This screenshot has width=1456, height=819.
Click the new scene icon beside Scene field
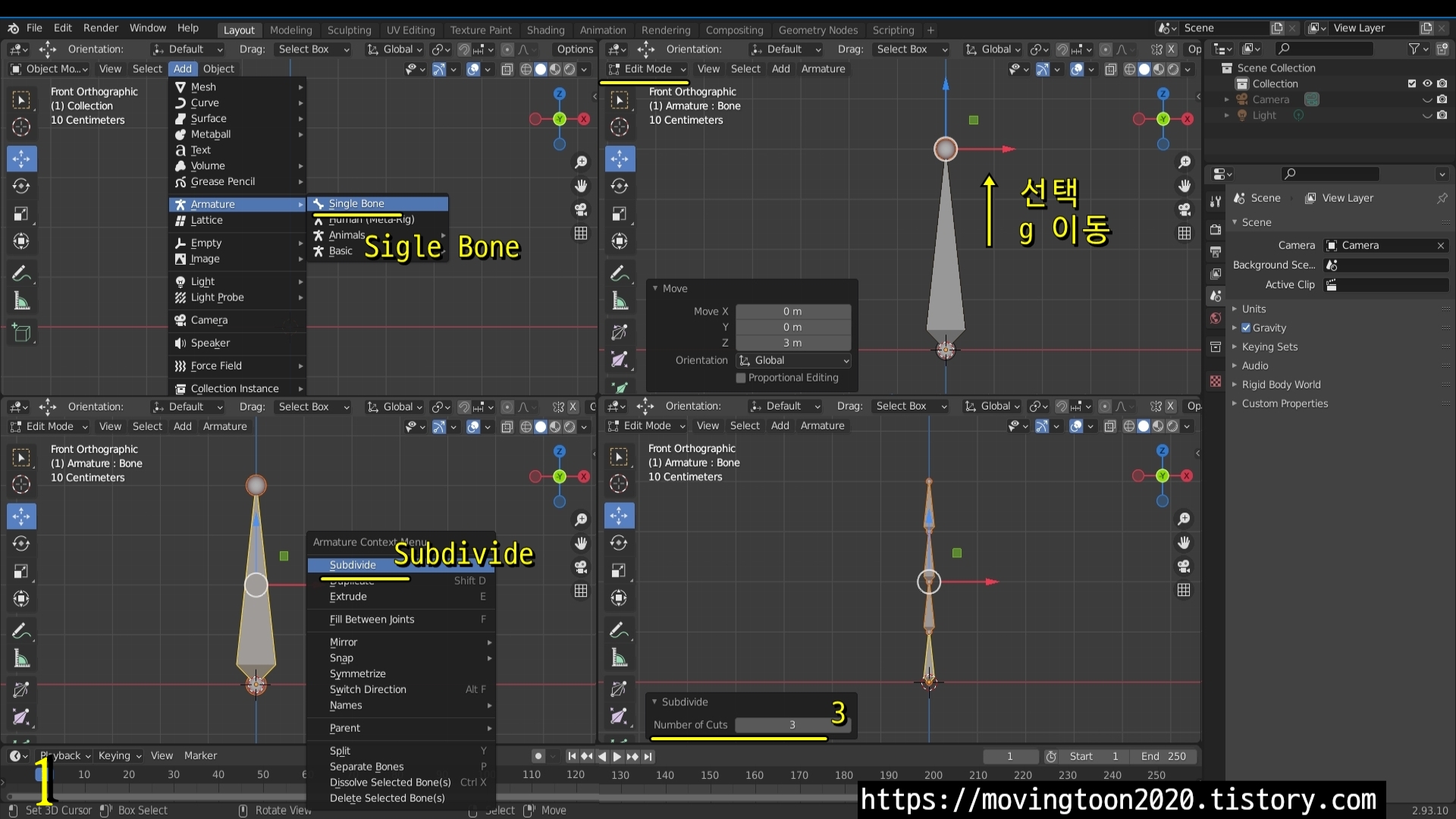pyautogui.click(x=1277, y=28)
